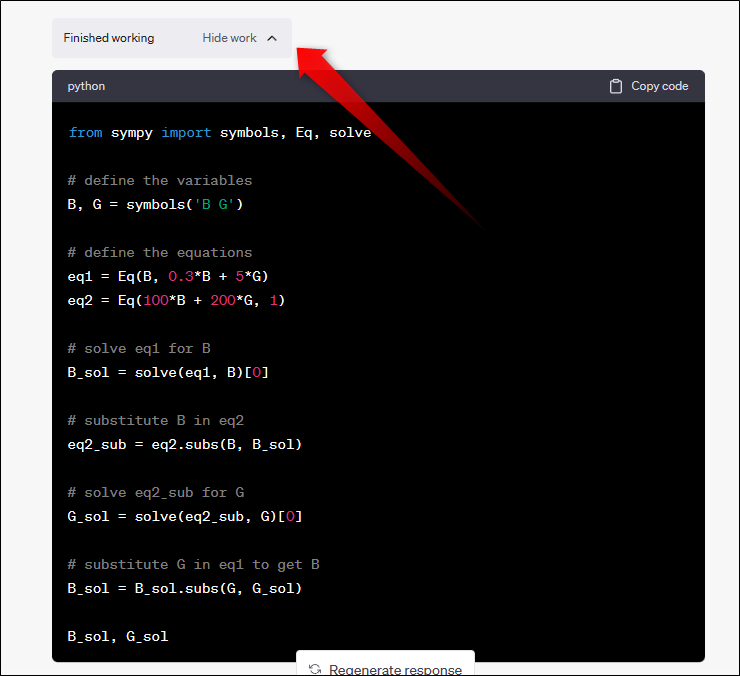This screenshot has height=676, width=740.
Task: Click the Hide work label
Action: pos(229,38)
